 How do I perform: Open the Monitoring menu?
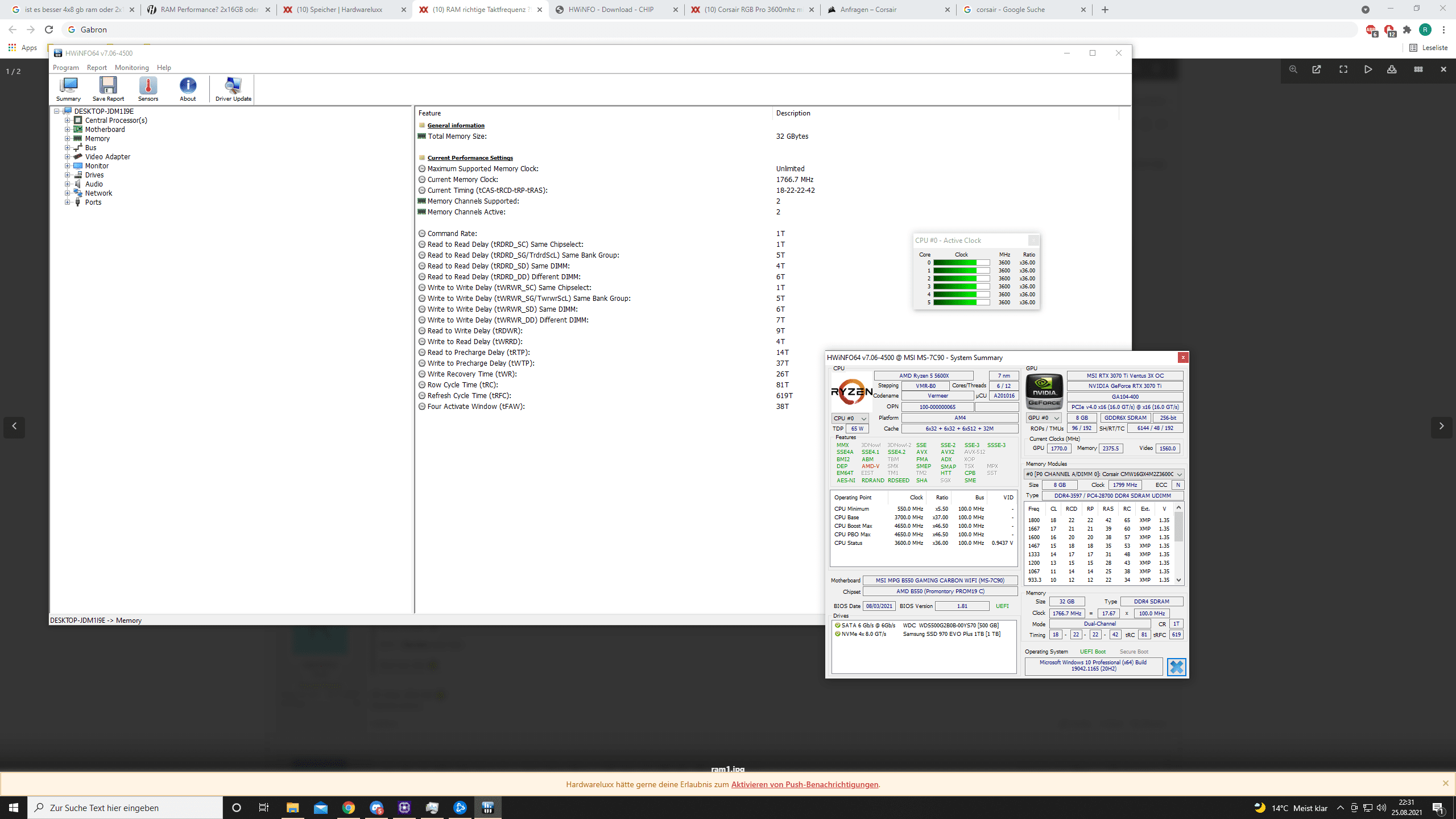coord(131,68)
